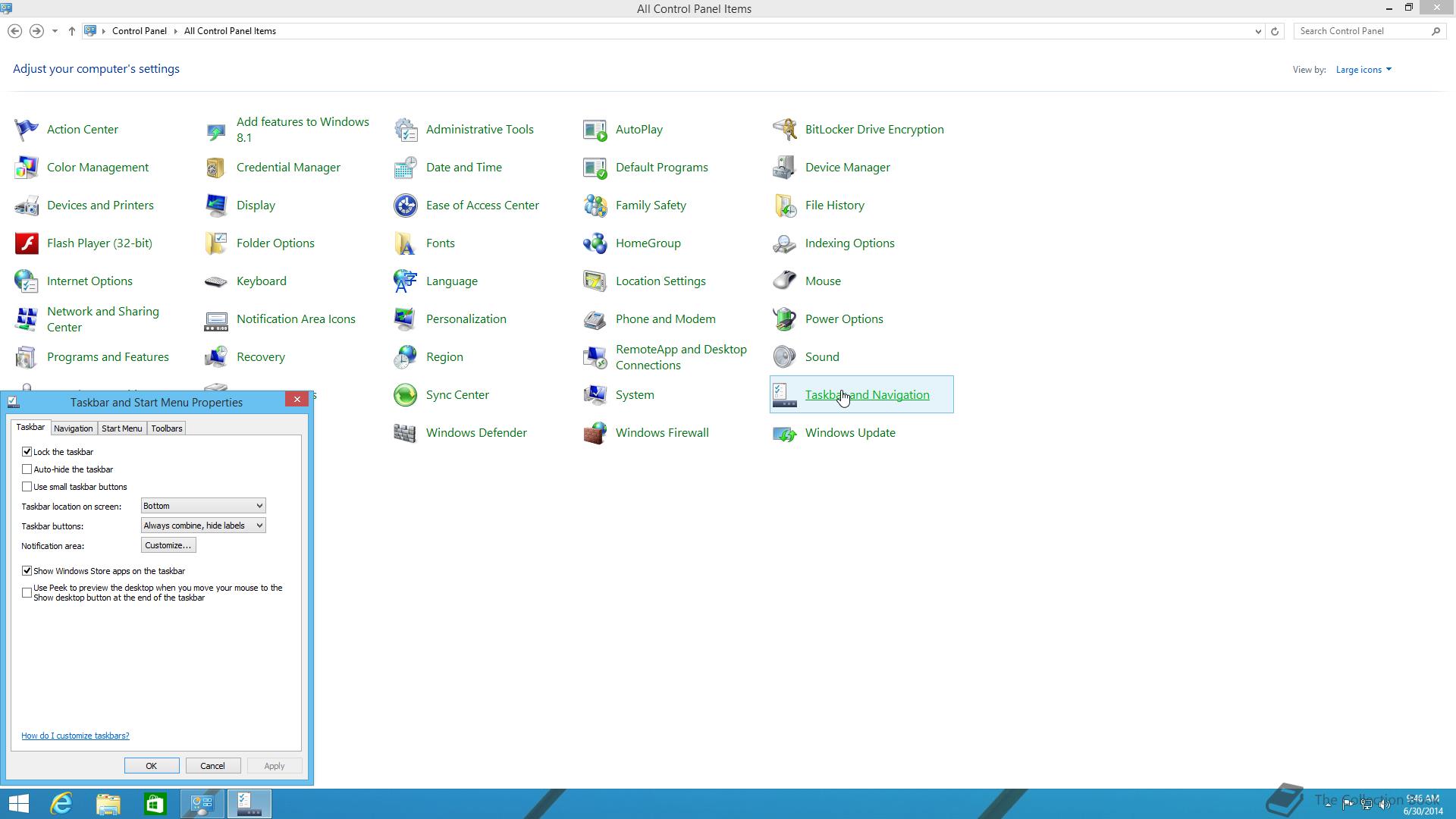Open the Sync Center icon

point(406,395)
